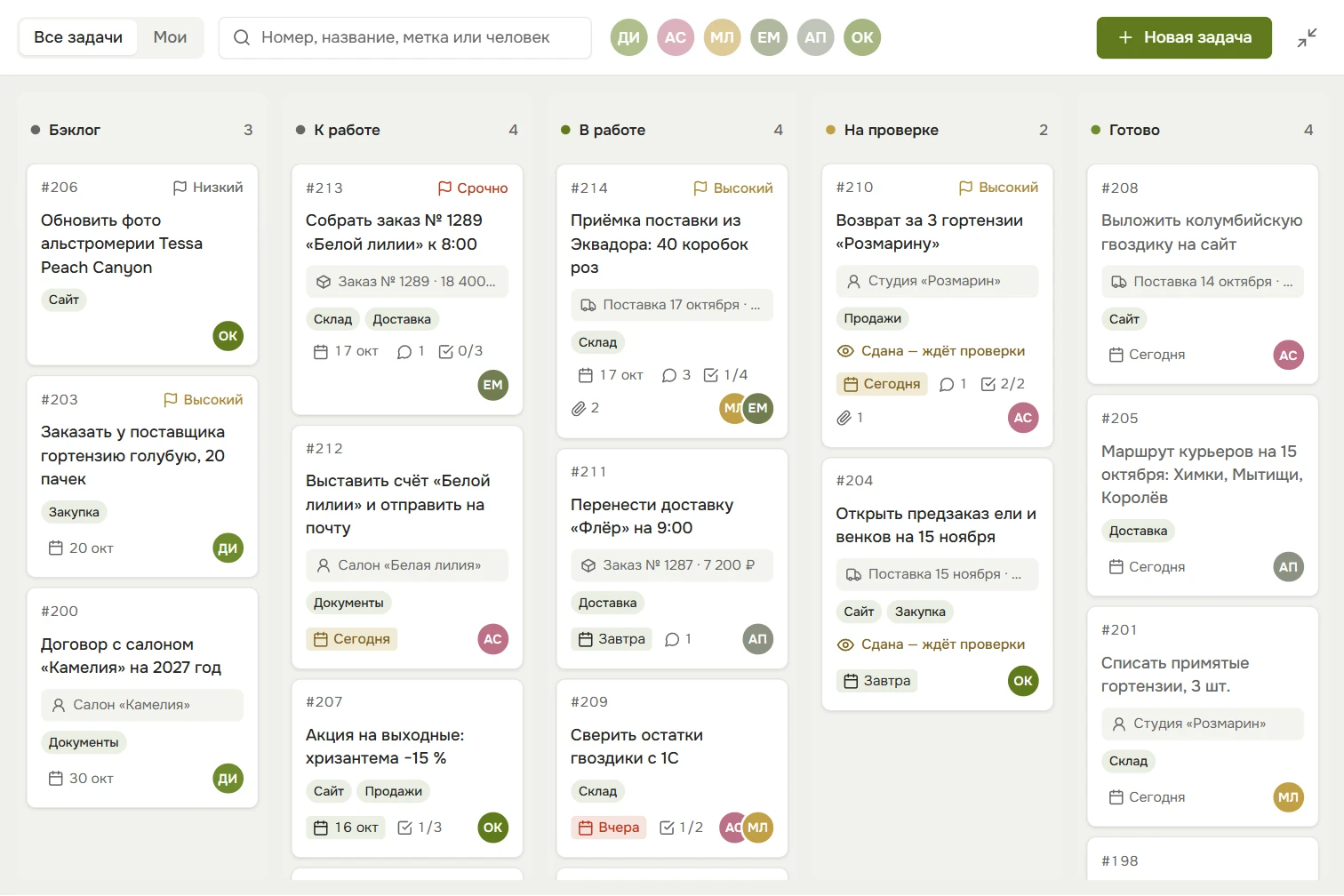Click the task number #205
Viewport: 1344px width, 896px height.
pyautogui.click(x=1120, y=419)
